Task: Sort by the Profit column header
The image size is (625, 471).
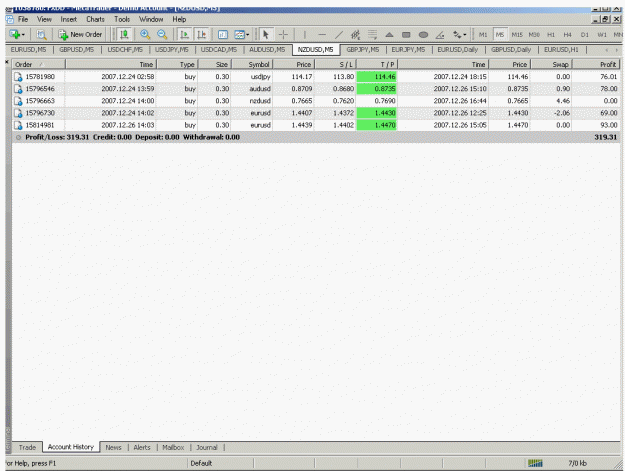Action: 596,64
